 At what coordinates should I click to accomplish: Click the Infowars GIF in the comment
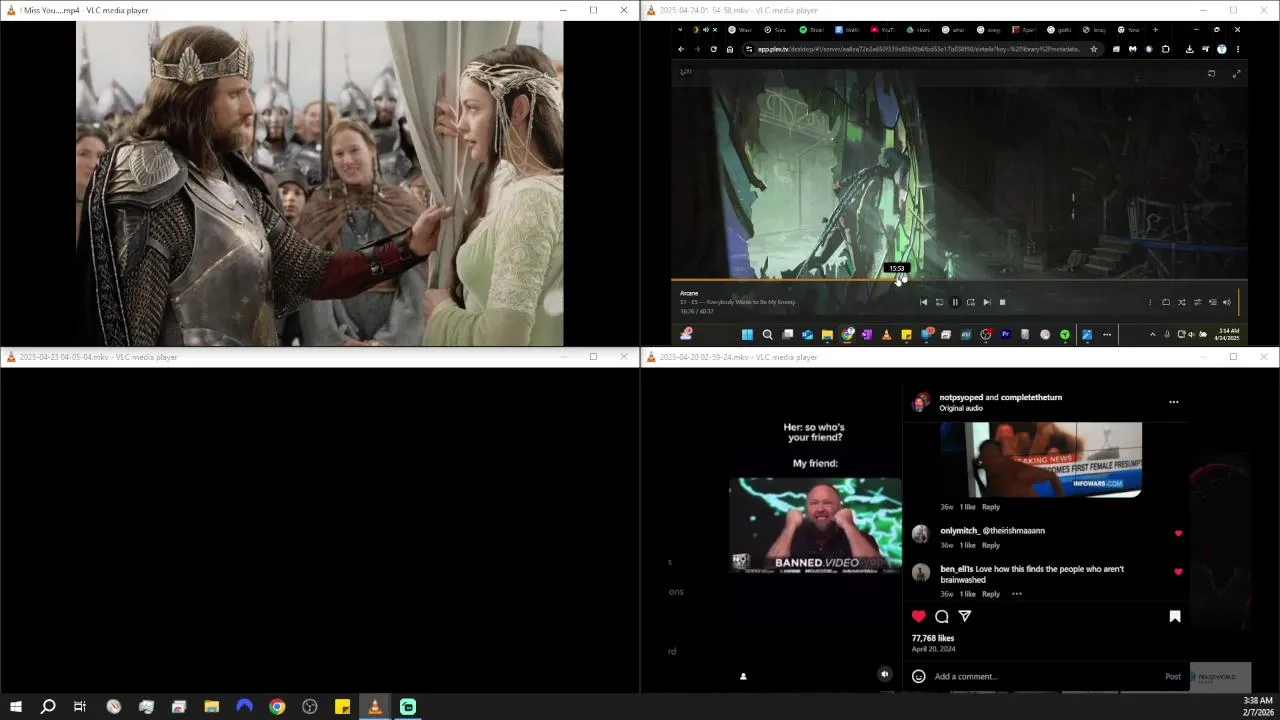coord(1041,460)
